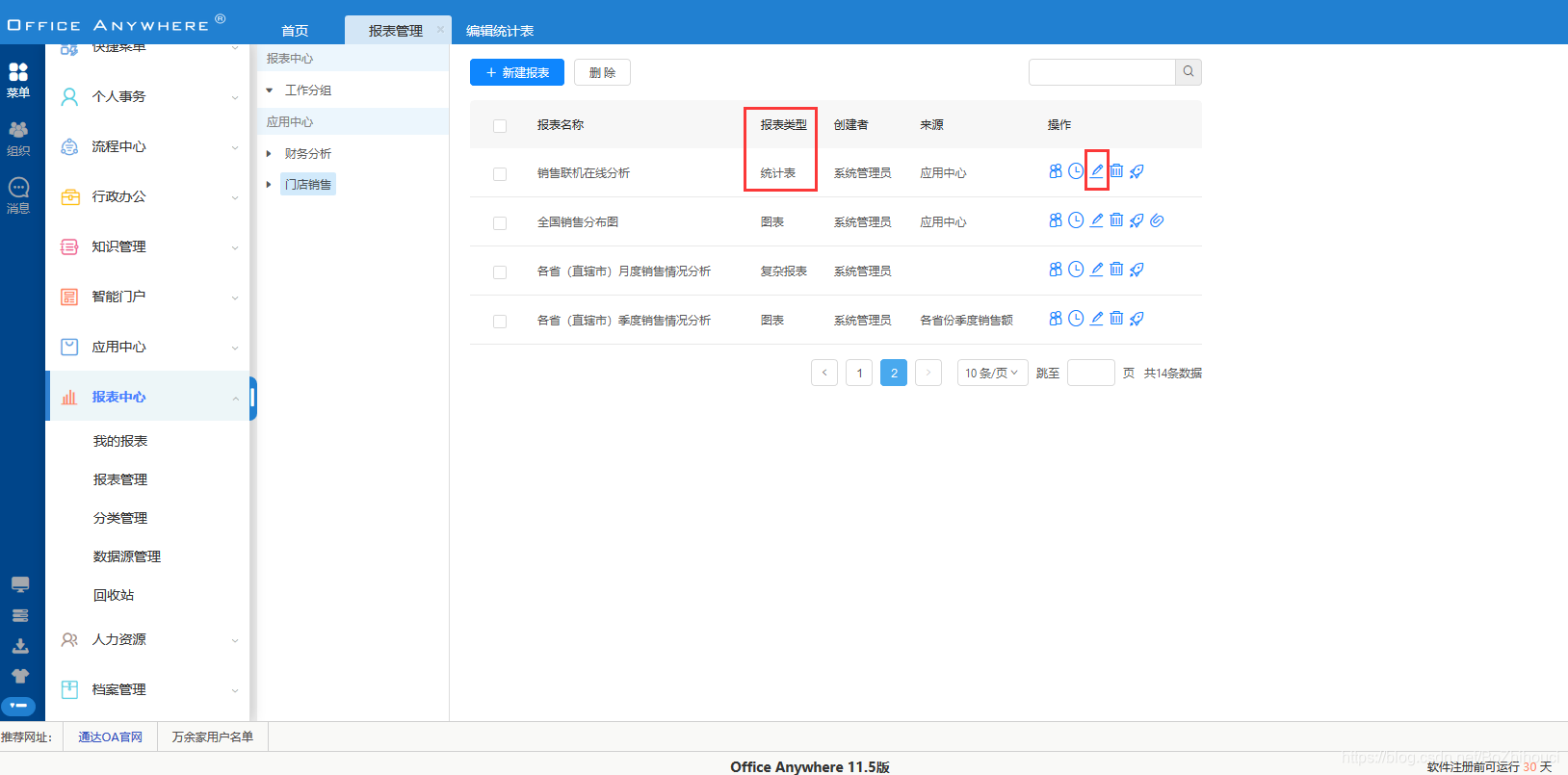The image size is (1568, 775).
Task: Open permissions icon for 各省月度销售情况分析
Action: (x=1056, y=270)
